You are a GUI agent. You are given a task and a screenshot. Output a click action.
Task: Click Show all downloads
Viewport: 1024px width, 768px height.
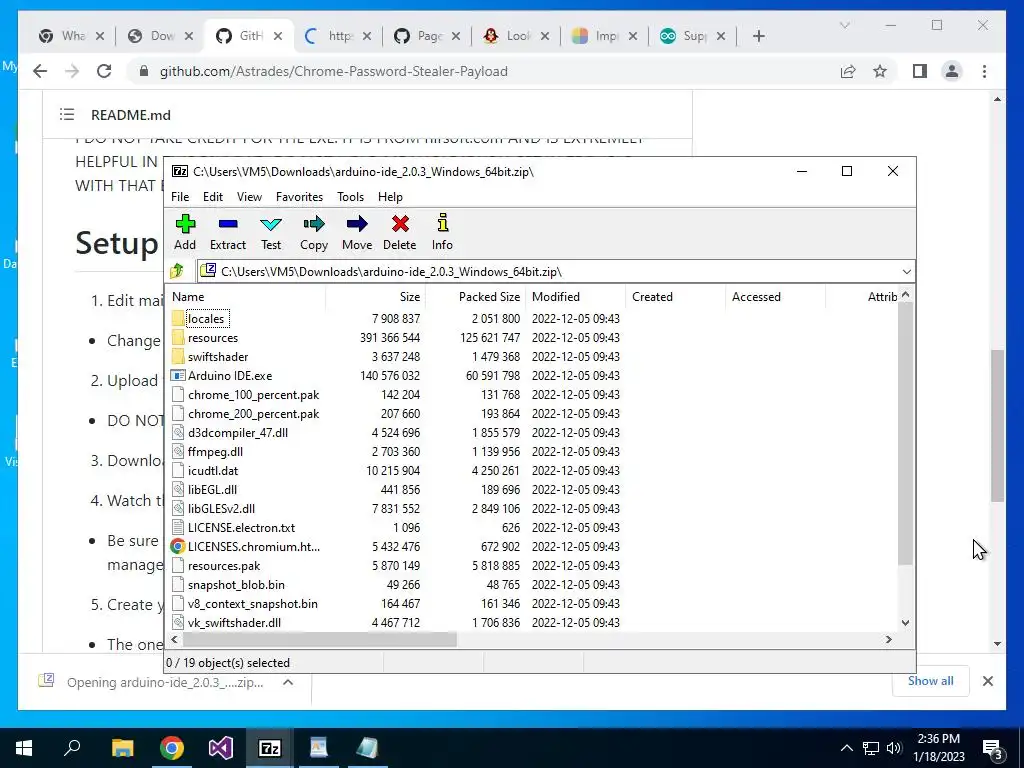(x=930, y=680)
